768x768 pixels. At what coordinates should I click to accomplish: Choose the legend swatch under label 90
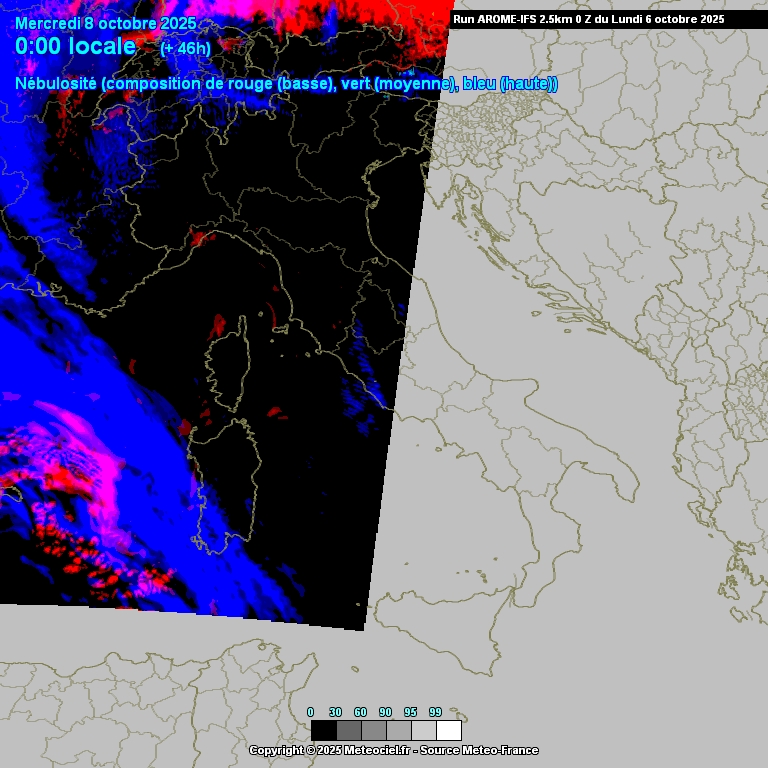coord(398,730)
